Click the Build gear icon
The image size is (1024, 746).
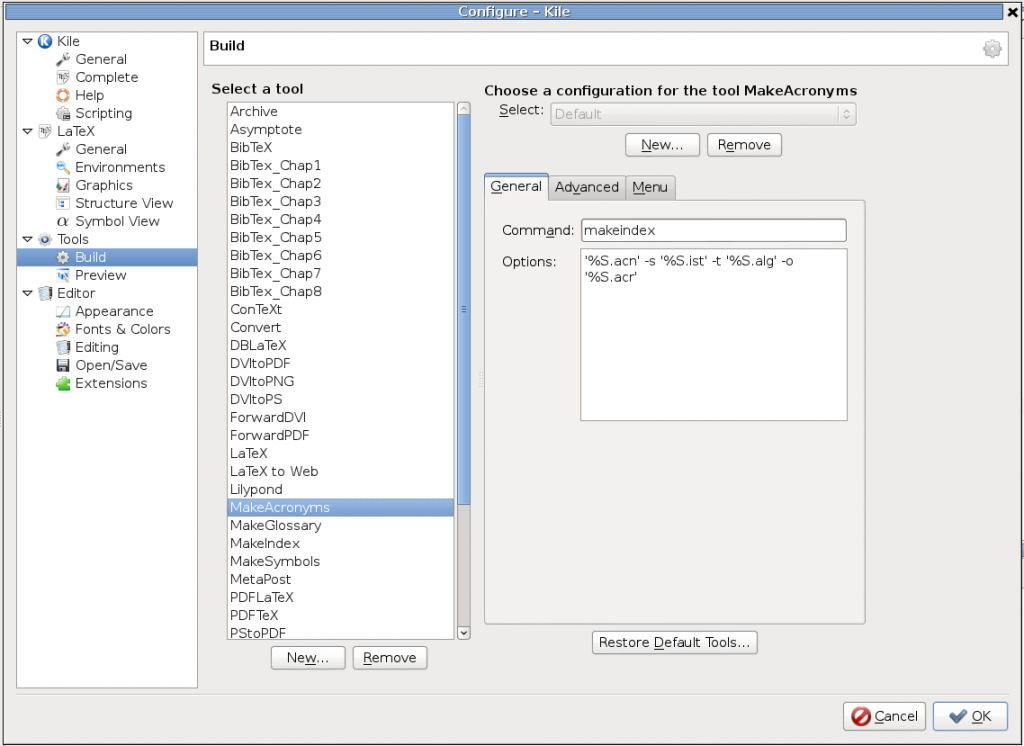point(63,257)
